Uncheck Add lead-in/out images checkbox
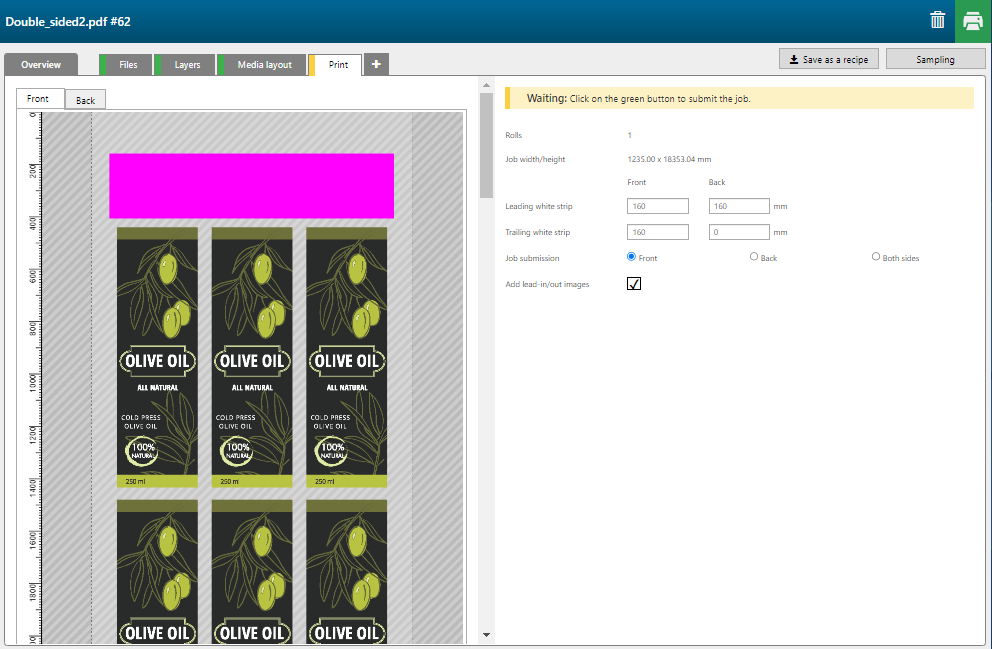The image size is (992, 649). click(633, 284)
